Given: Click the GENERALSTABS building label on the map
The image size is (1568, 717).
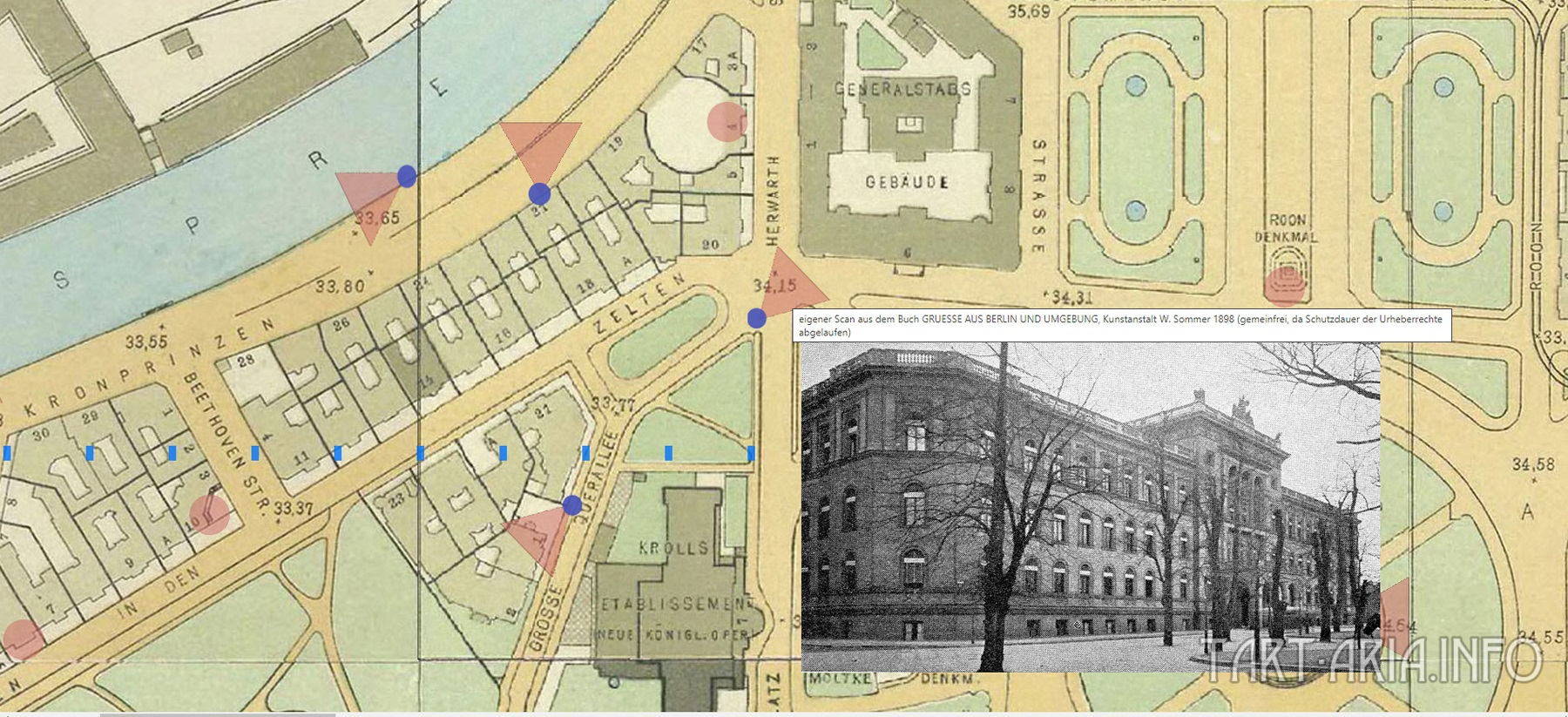Looking at the screenshot, I should tap(902, 89).
